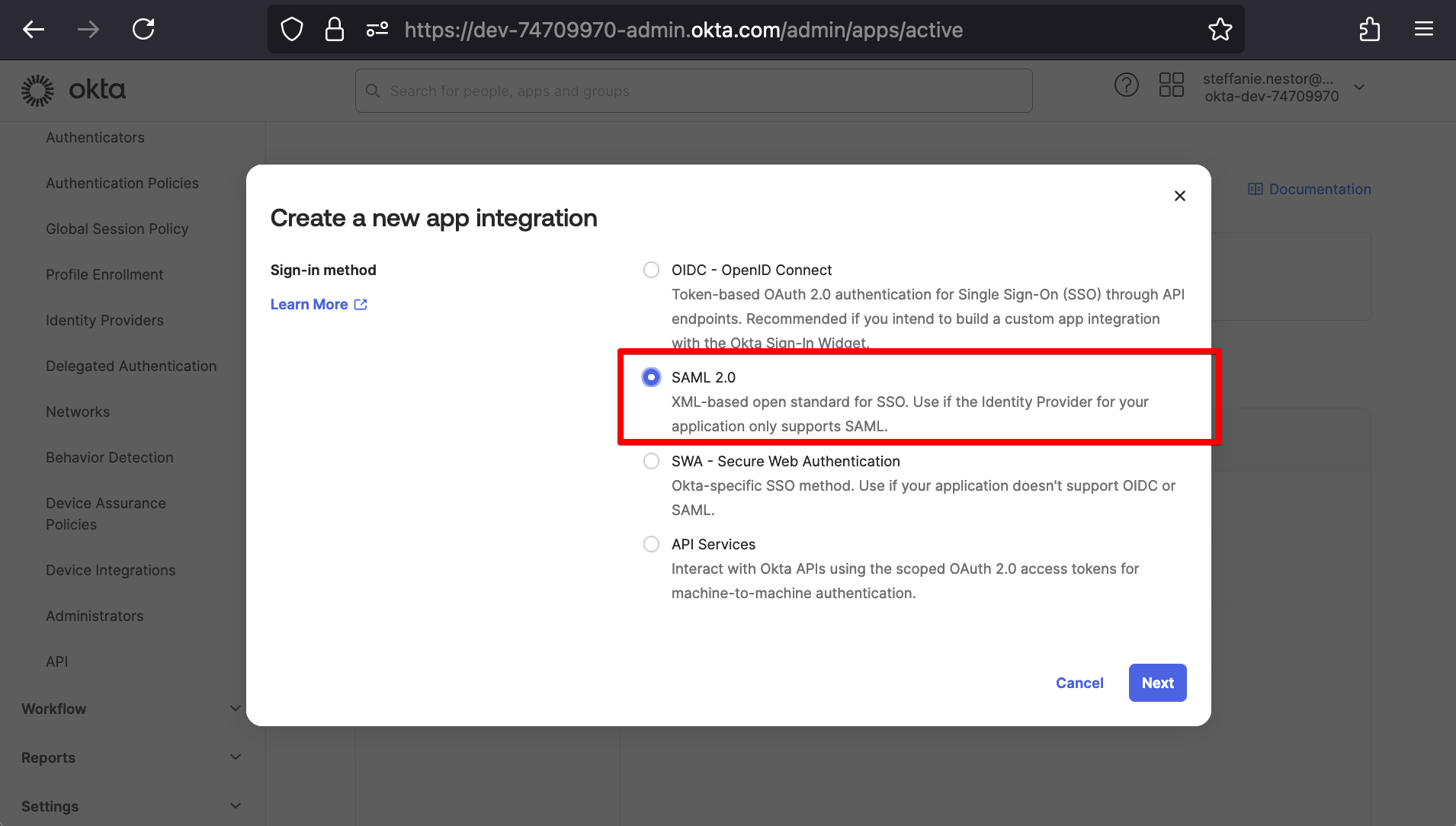Open Identity Providers in the sidebar
Image resolution: width=1456 pixels, height=826 pixels.
(x=104, y=320)
